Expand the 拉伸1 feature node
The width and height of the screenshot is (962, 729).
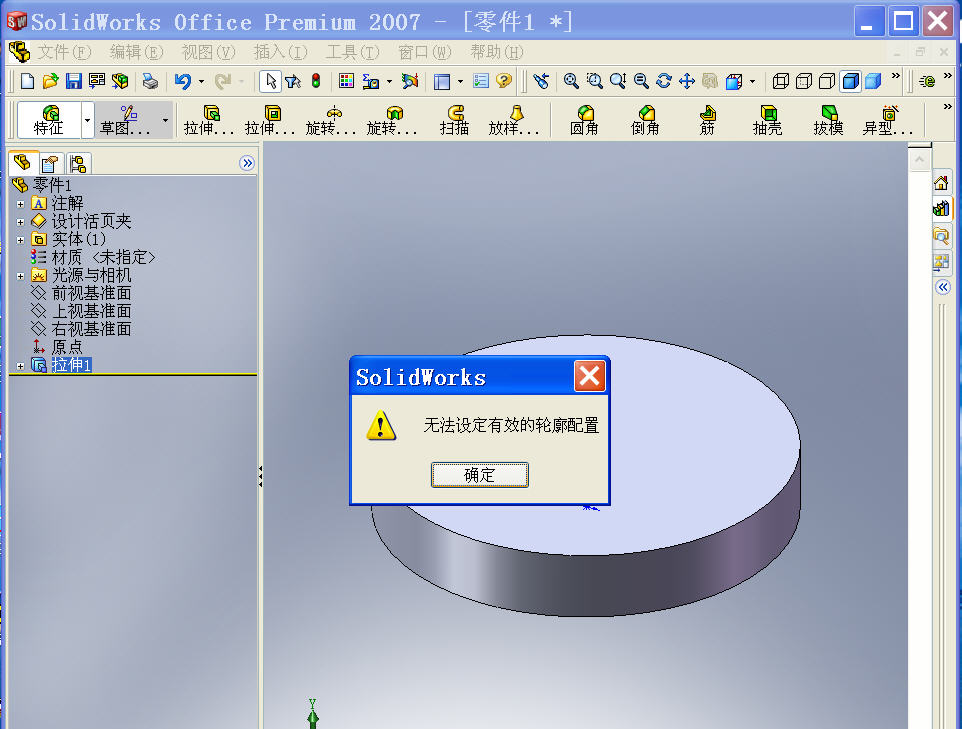click(x=20, y=366)
